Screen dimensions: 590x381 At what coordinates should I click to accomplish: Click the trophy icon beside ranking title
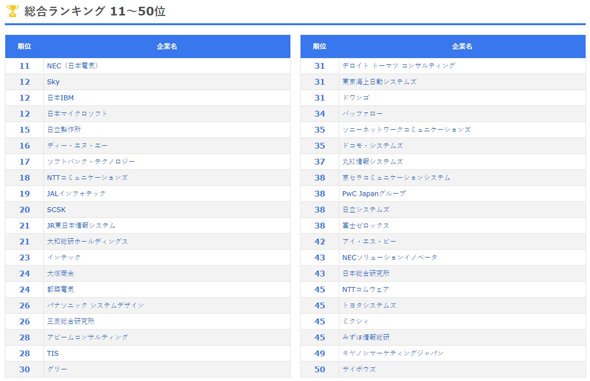pyautogui.click(x=12, y=11)
